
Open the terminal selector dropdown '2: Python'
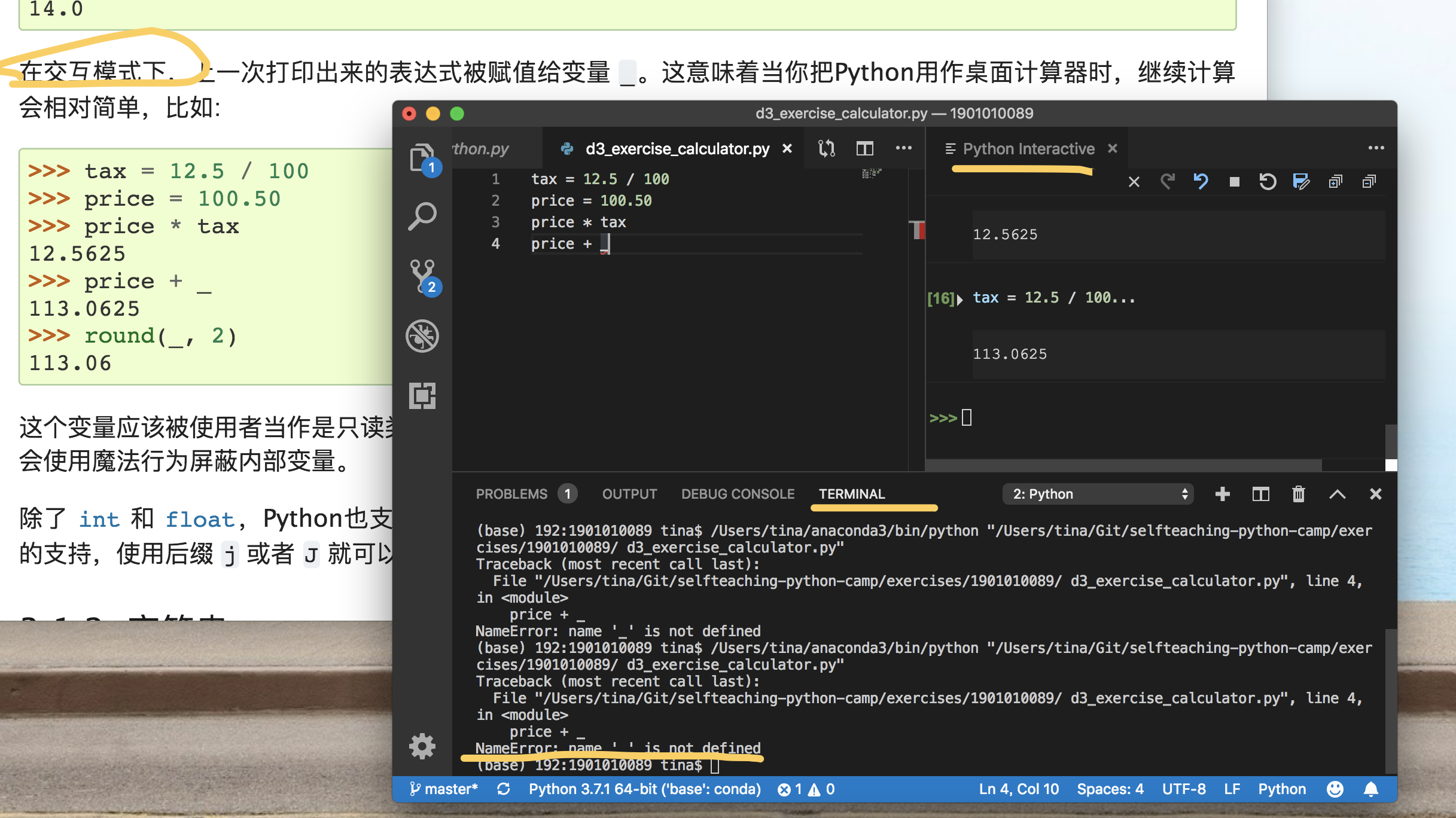[x=1098, y=494]
